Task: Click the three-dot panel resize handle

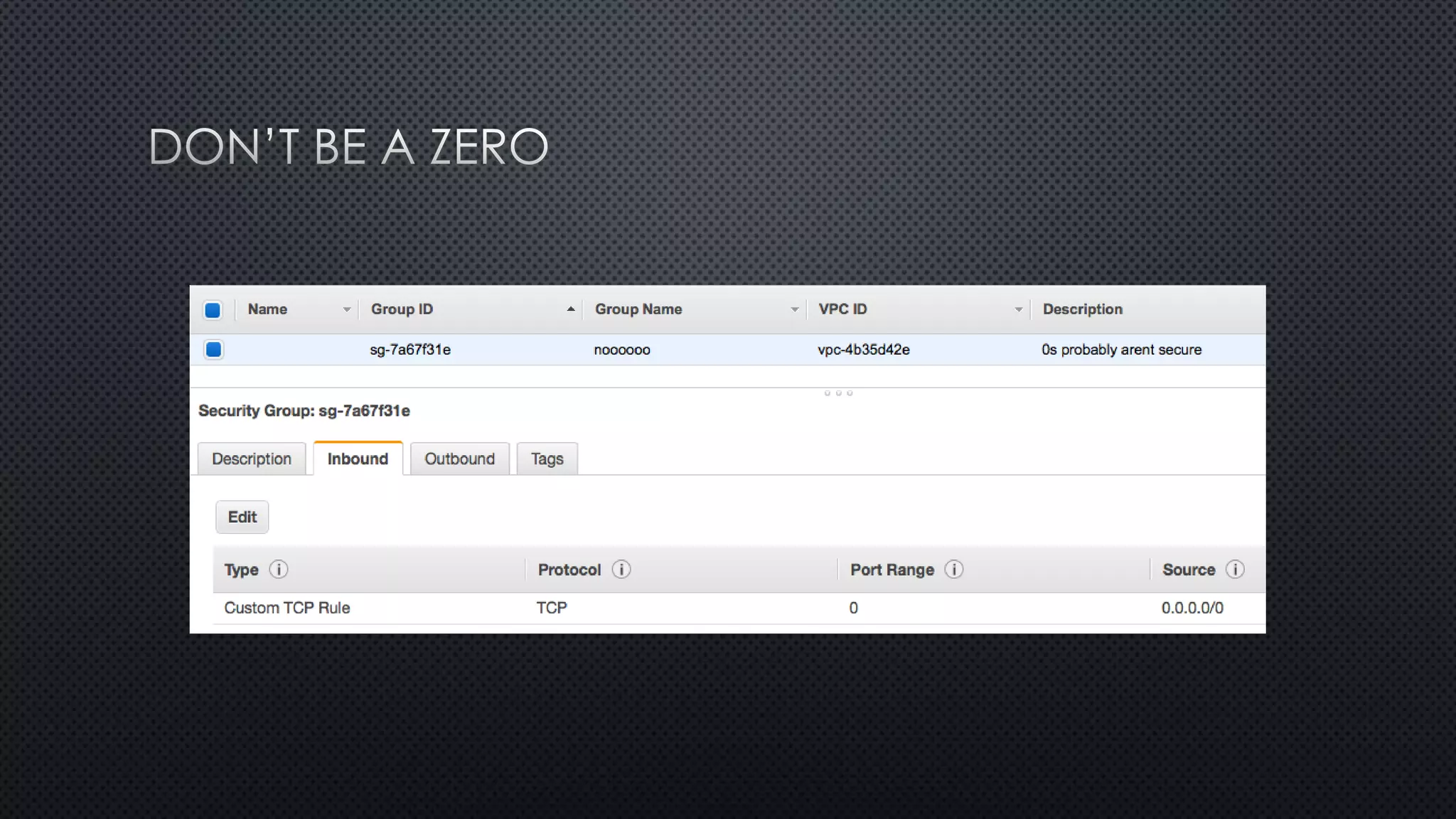Action: 838,393
